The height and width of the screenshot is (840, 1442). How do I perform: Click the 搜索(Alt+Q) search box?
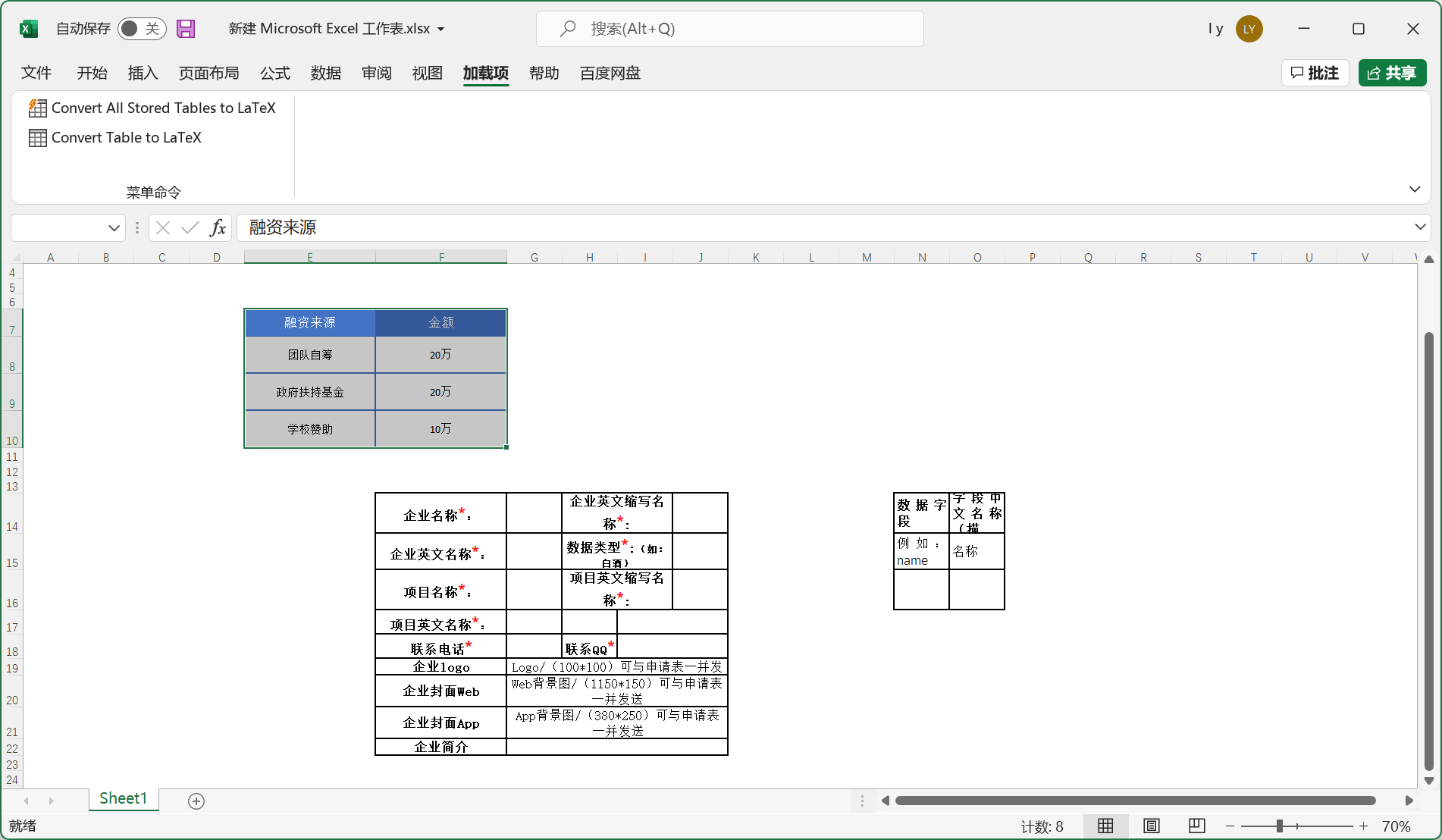pyautogui.click(x=729, y=28)
